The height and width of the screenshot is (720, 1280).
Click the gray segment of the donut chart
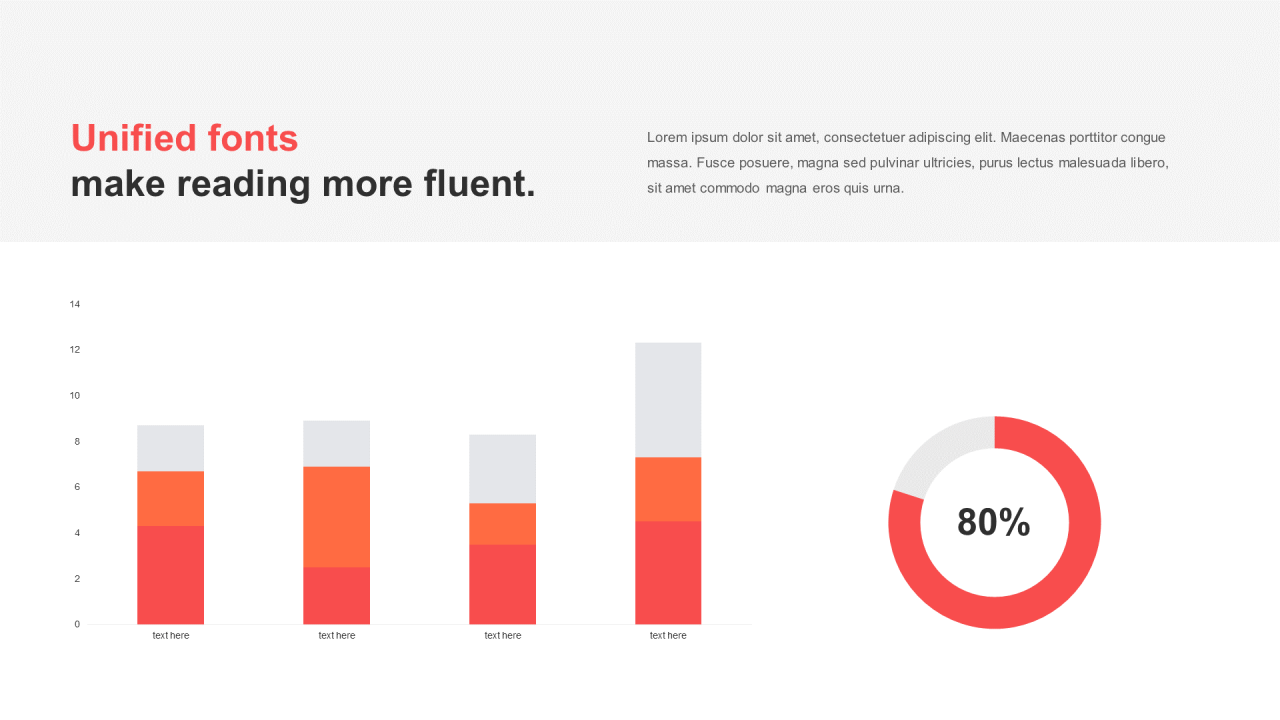pyautogui.click(x=941, y=449)
